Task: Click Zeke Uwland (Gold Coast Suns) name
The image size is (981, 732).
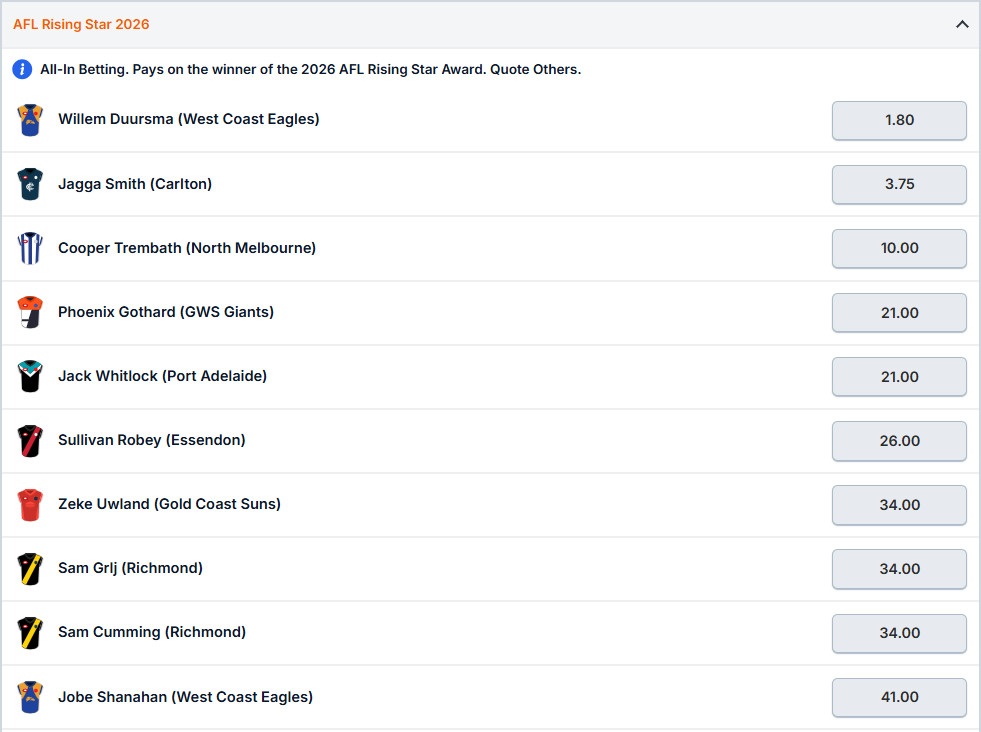Action: click(170, 504)
